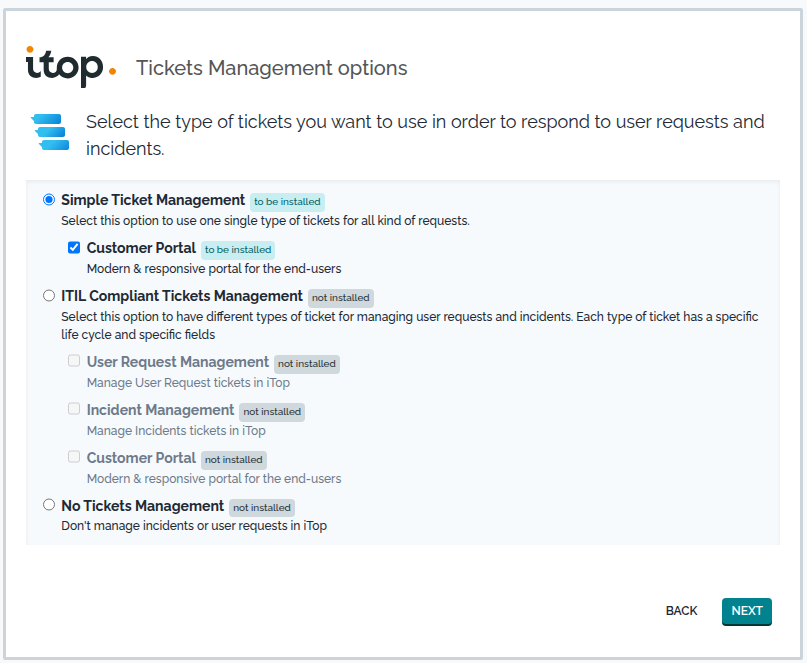Click 'Manage User Request tickets in iTop' text
The height and width of the screenshot is (663, 807).
tap(188, 383)
